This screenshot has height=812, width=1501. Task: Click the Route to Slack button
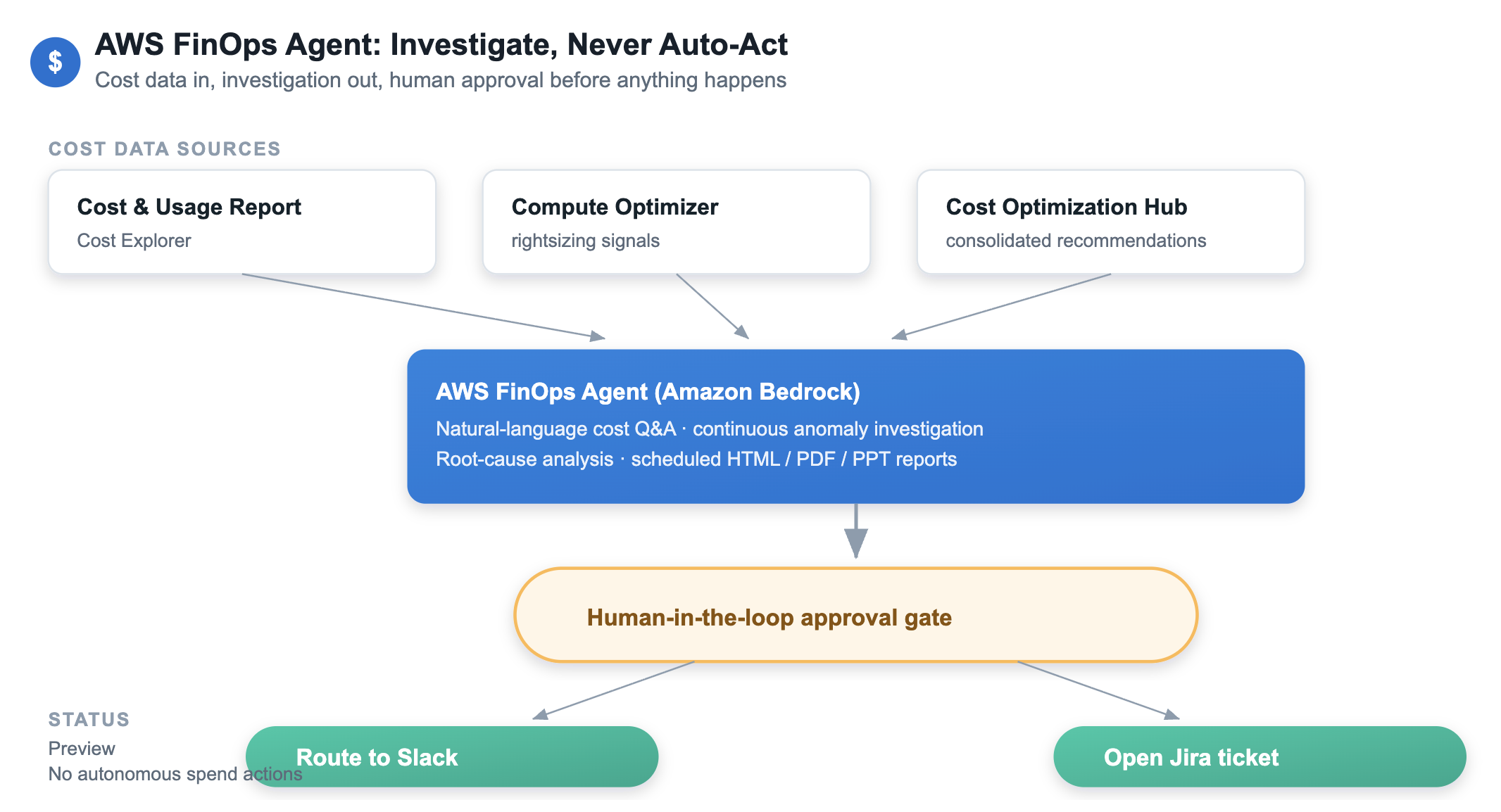click(452, 756)
